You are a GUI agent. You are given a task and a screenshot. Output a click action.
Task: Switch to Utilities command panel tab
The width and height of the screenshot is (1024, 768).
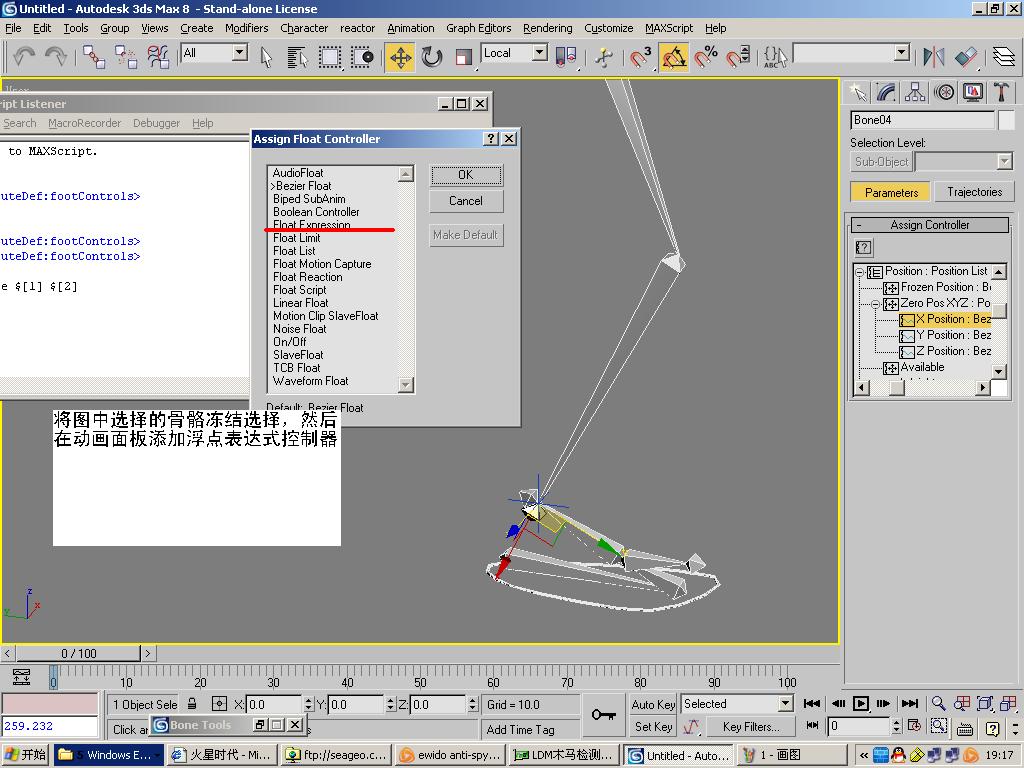point(1001,93)
